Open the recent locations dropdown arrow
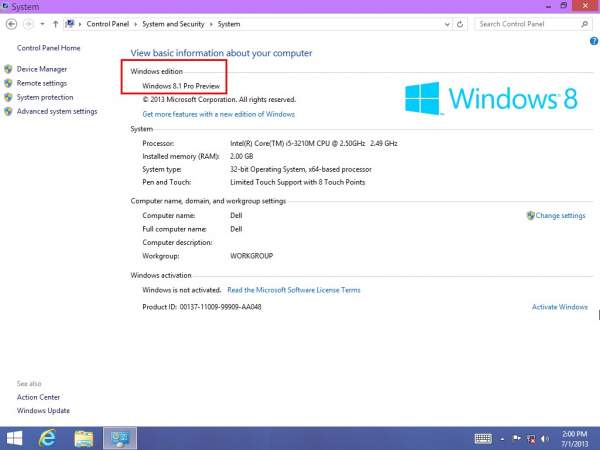The width and height of the screenshot is (600, 450). click(42, 24)
